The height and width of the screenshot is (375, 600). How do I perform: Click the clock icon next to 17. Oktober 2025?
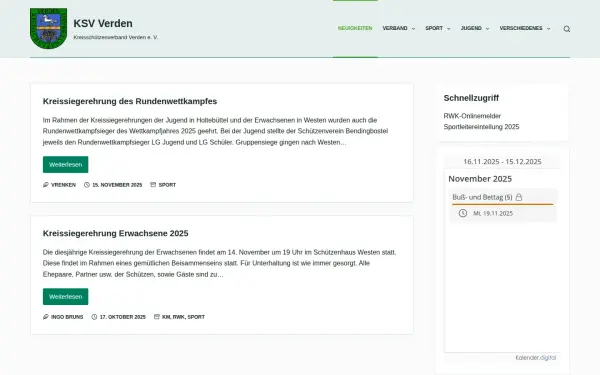point(94,317)
